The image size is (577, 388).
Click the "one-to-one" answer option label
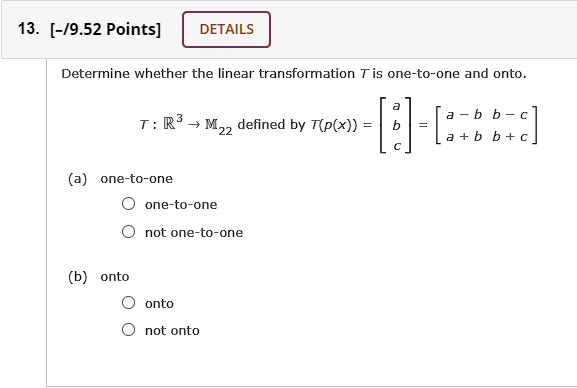point(181,205)
